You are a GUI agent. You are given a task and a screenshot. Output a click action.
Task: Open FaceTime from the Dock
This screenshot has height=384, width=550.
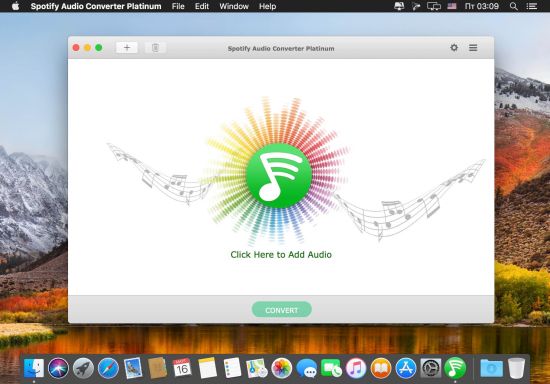[x=331, y=368]
